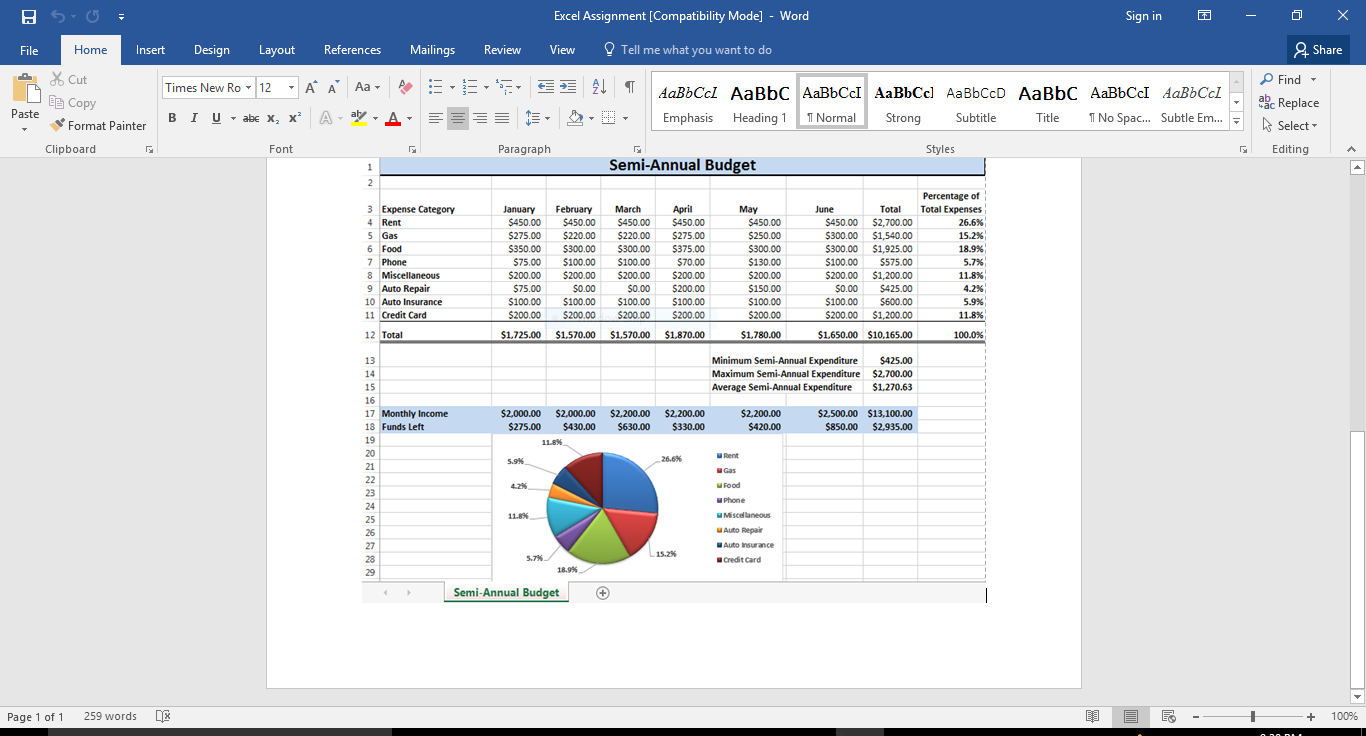Click the zoom slider handle
Viewport: 1366px width, 736px height.
point(1253,716)
